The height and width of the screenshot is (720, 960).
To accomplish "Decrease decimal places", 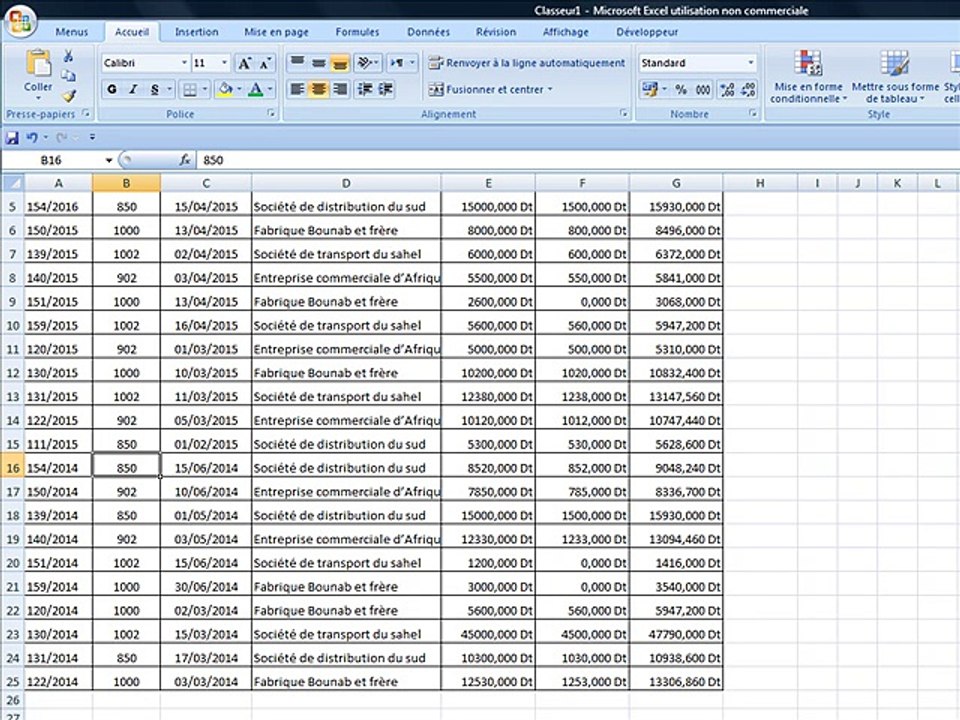I will [748, 89].
